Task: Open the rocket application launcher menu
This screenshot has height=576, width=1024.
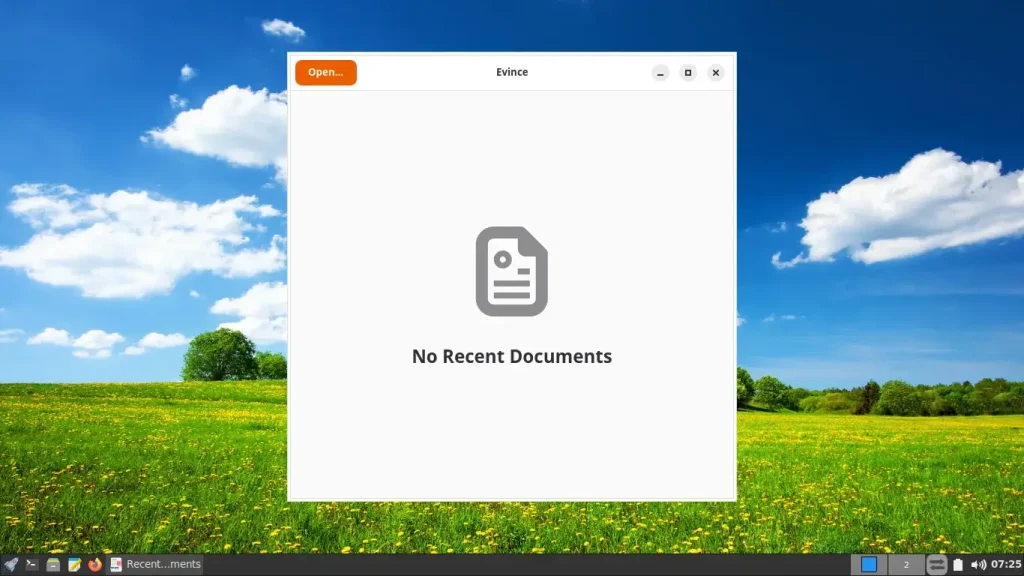Action: point(10,564)
